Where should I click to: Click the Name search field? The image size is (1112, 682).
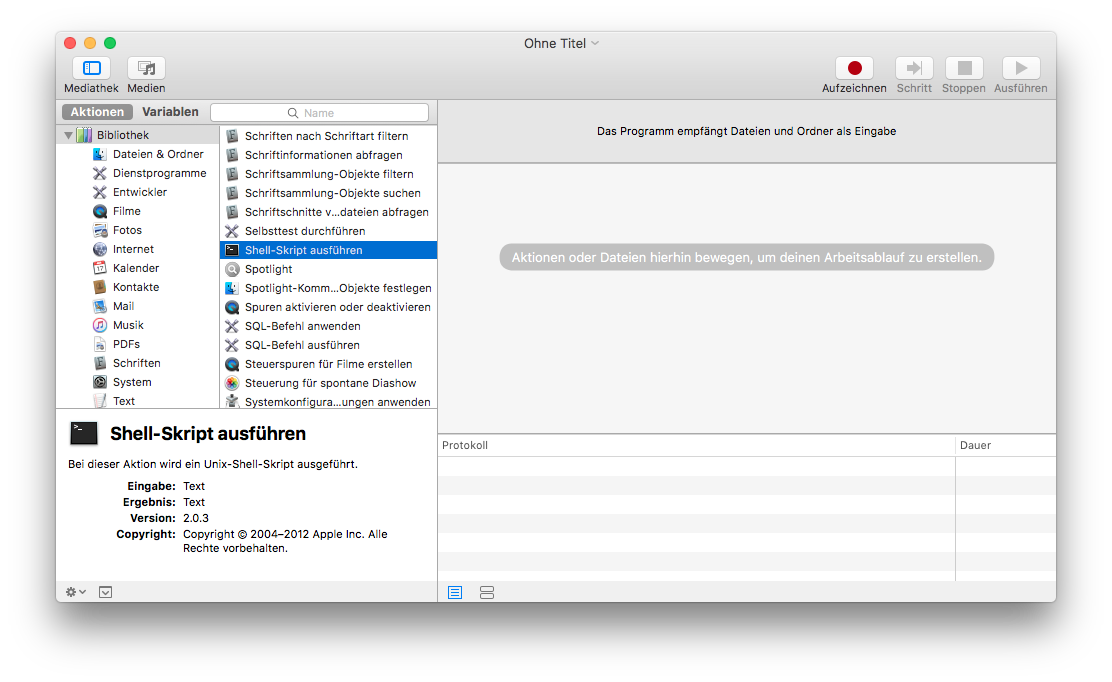pyautogui.click(x=320, y=113)
